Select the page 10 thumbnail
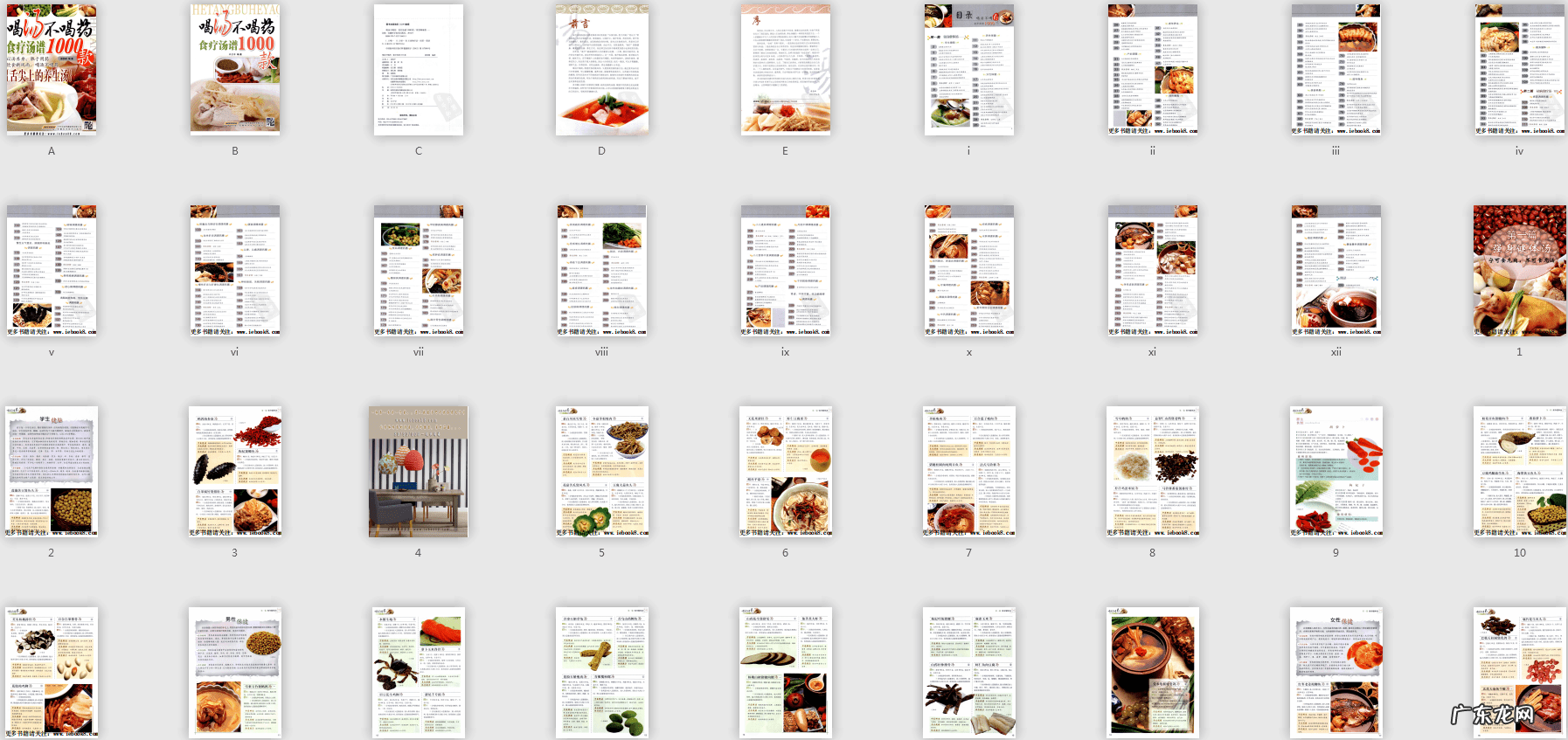The height and width of the screenshot is (740, 1568). 1520,472
